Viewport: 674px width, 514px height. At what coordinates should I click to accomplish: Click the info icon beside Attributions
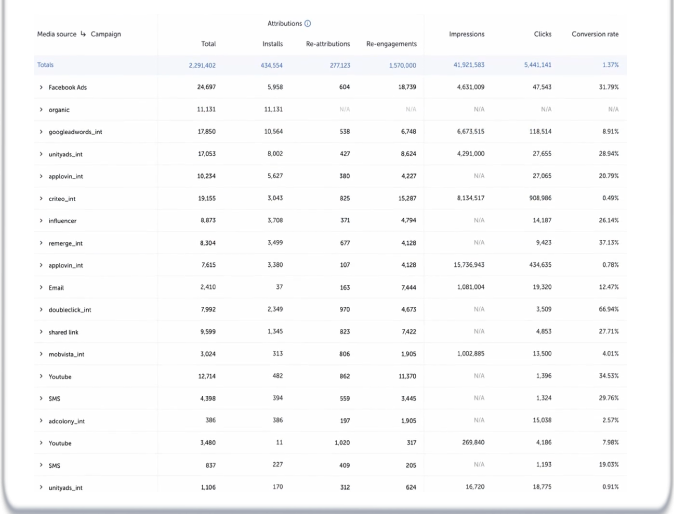pos(308,24)
